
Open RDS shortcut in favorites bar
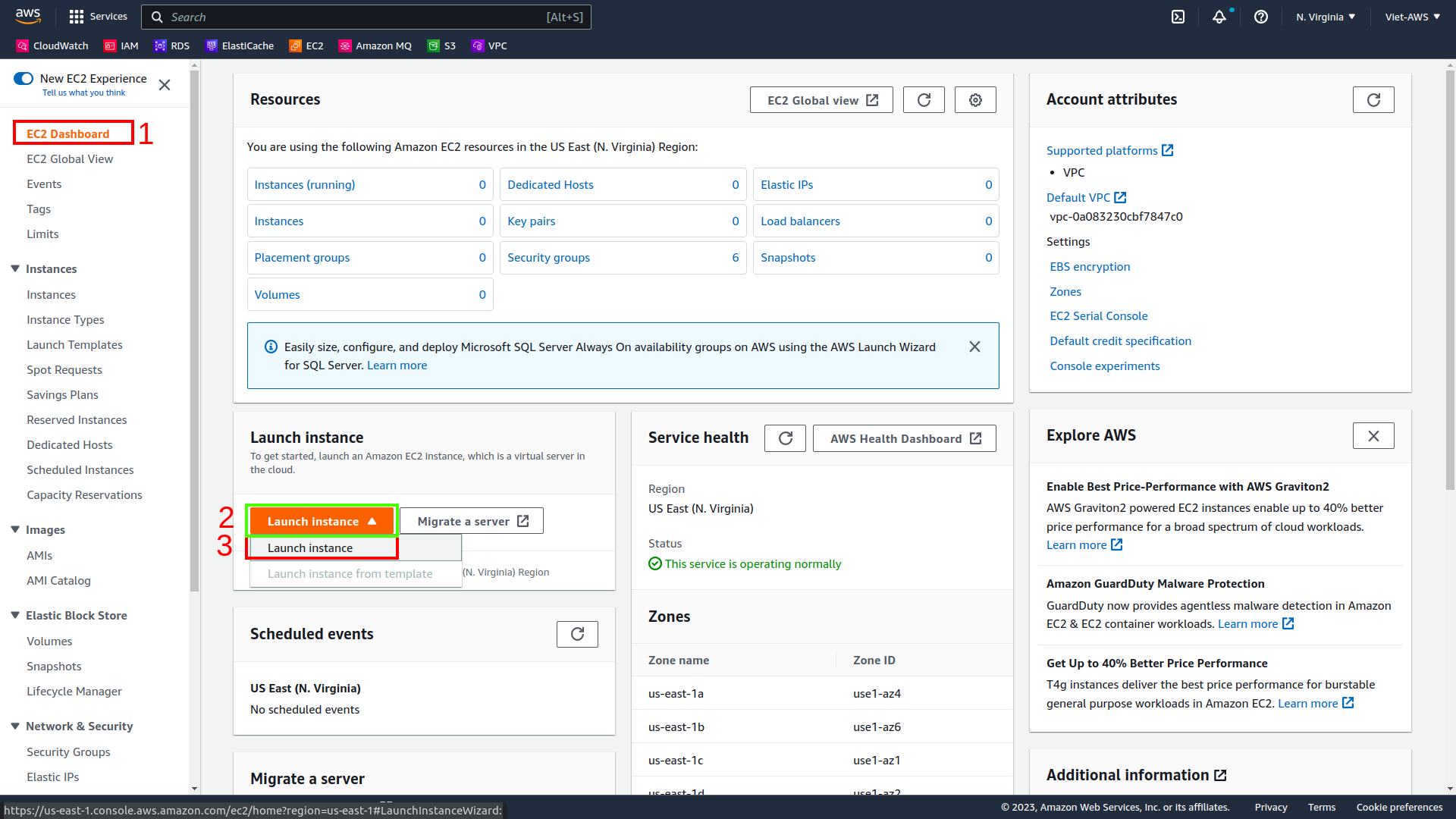point(171,45)
